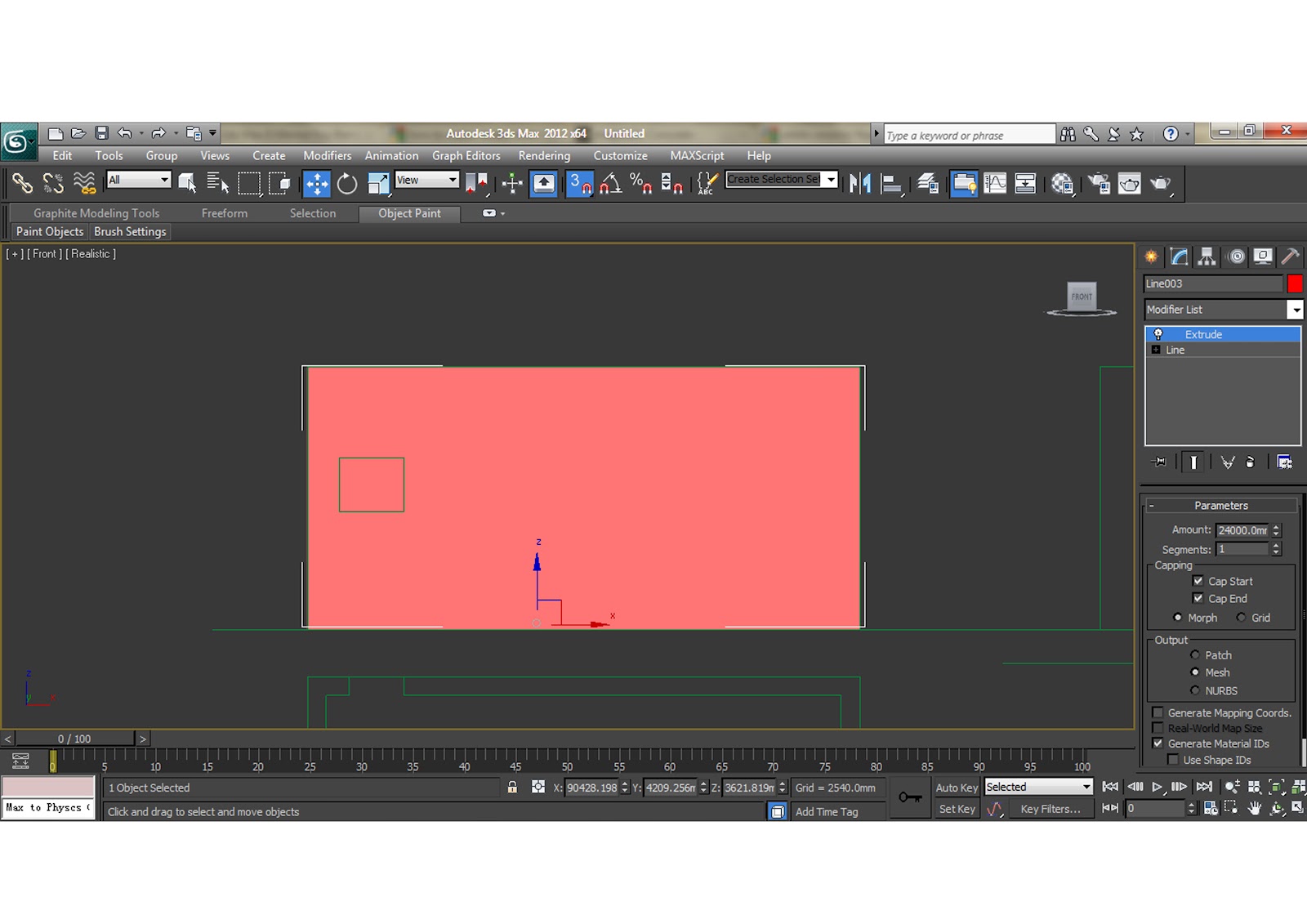Select the NURBS output radio button

click(x=1196, y=690)
